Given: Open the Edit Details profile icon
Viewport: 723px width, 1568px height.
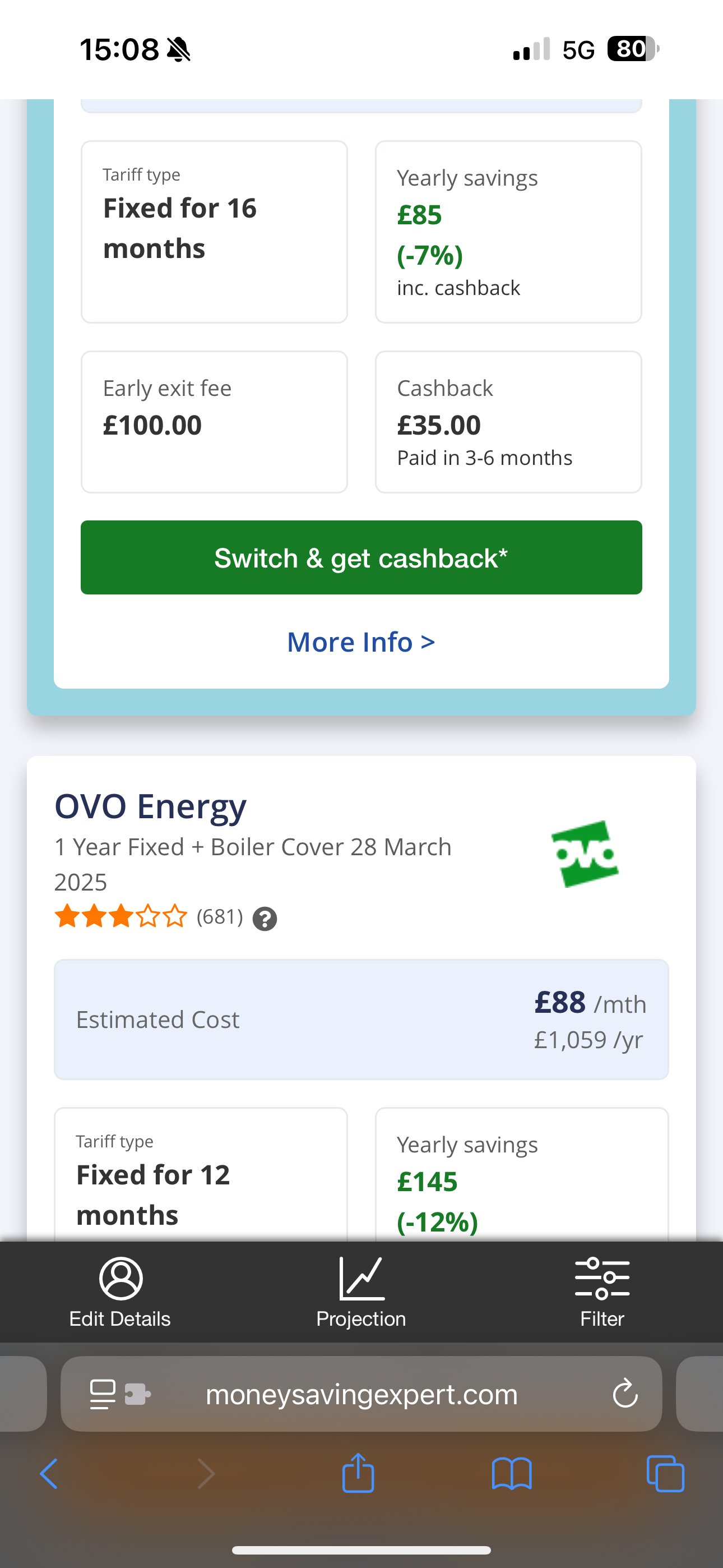Looking at the screenshot, I should [121, 1278].
